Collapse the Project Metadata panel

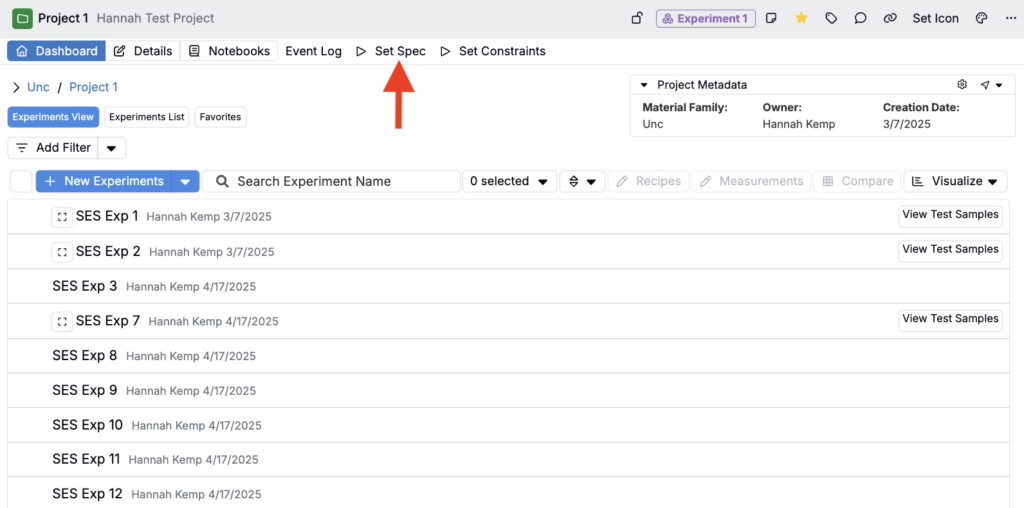point(645,85)
